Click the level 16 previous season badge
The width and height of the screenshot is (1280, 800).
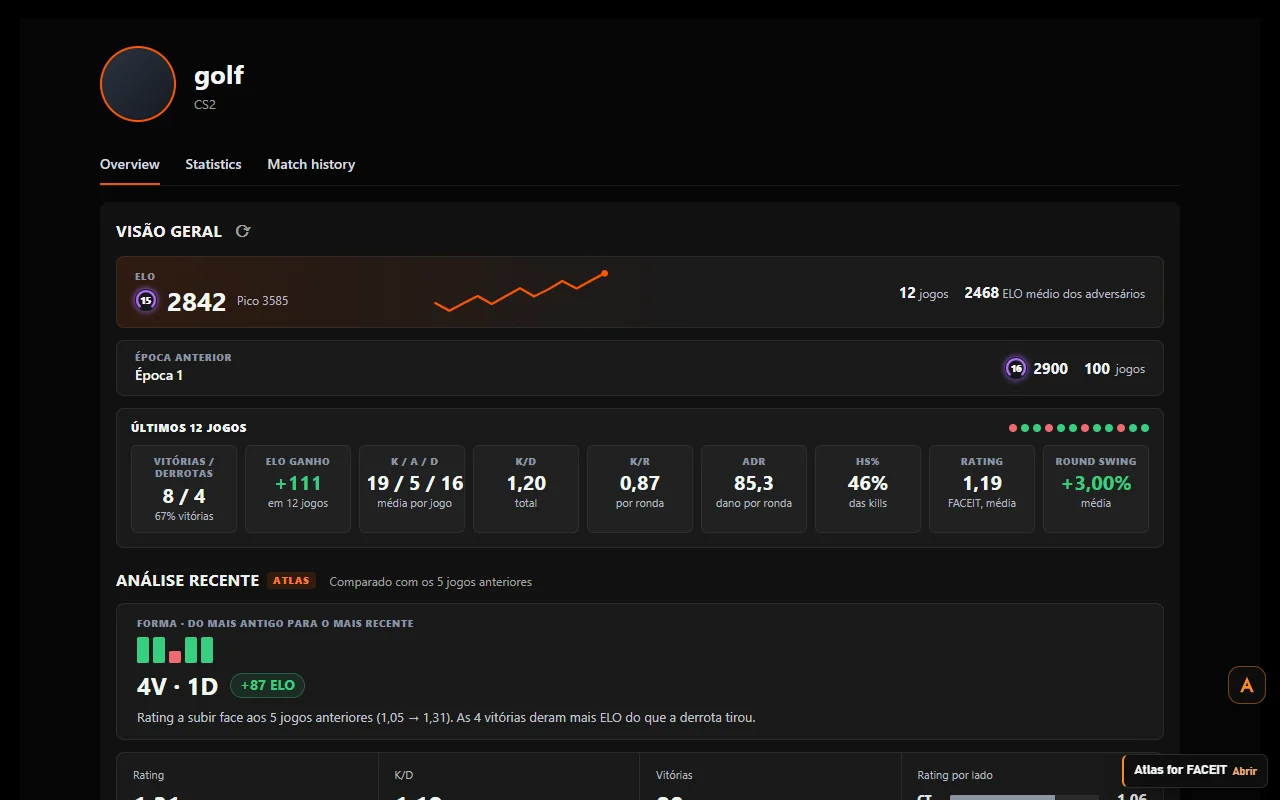click(x=1016, y=369)
